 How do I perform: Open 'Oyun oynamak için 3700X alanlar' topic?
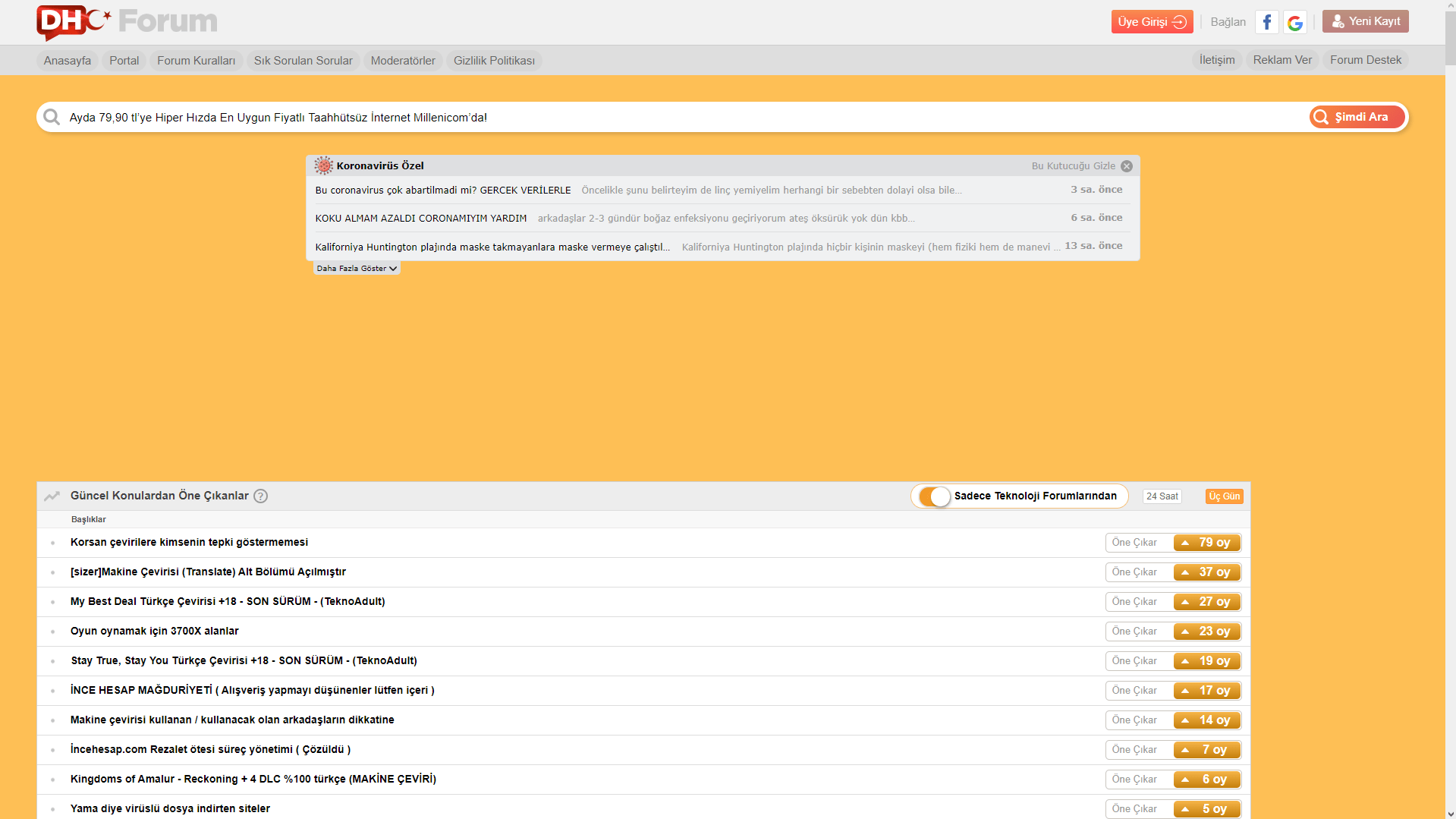[x=154, y=631]
